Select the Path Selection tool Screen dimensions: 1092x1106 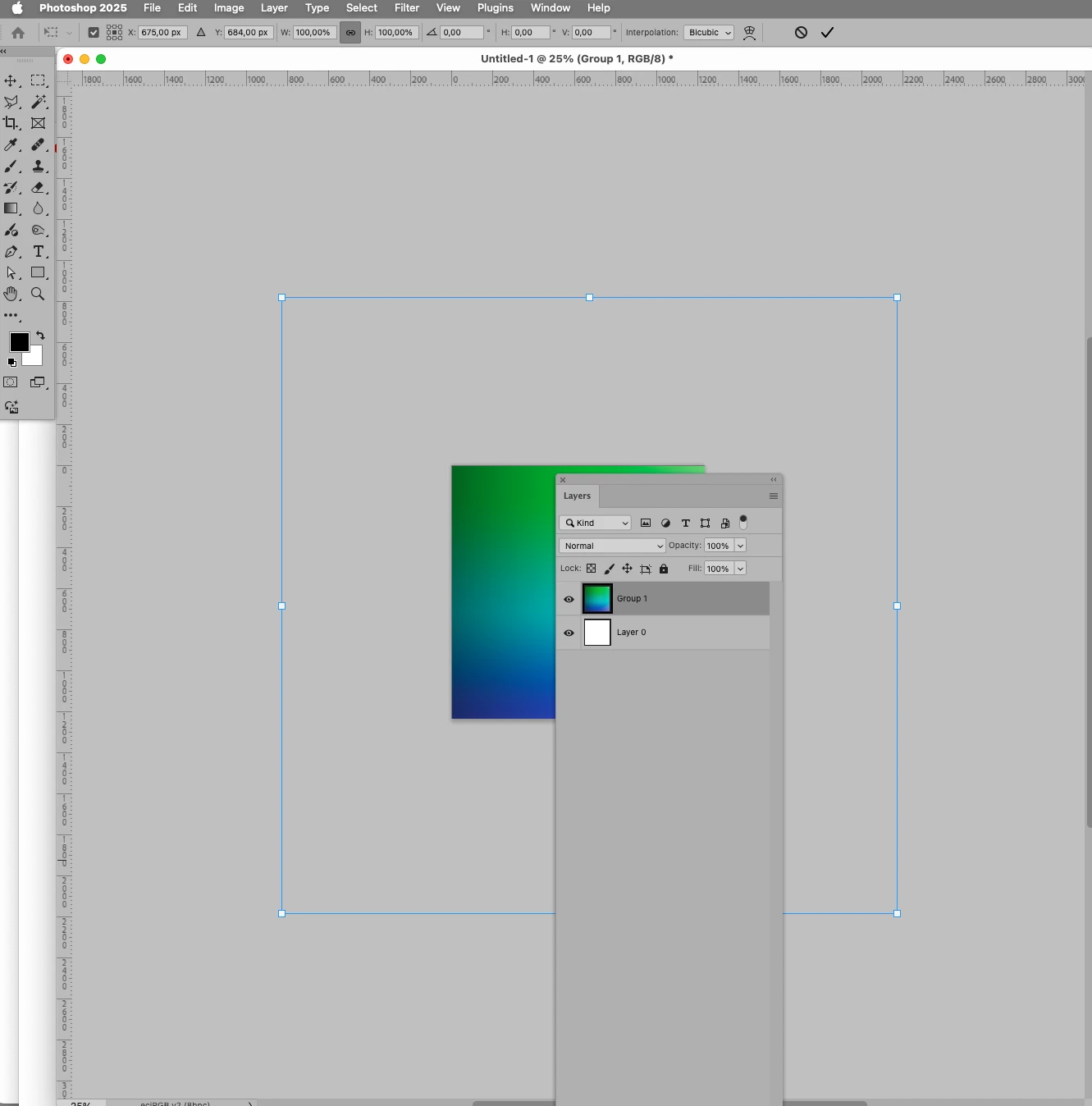click(x=11, y=272)
